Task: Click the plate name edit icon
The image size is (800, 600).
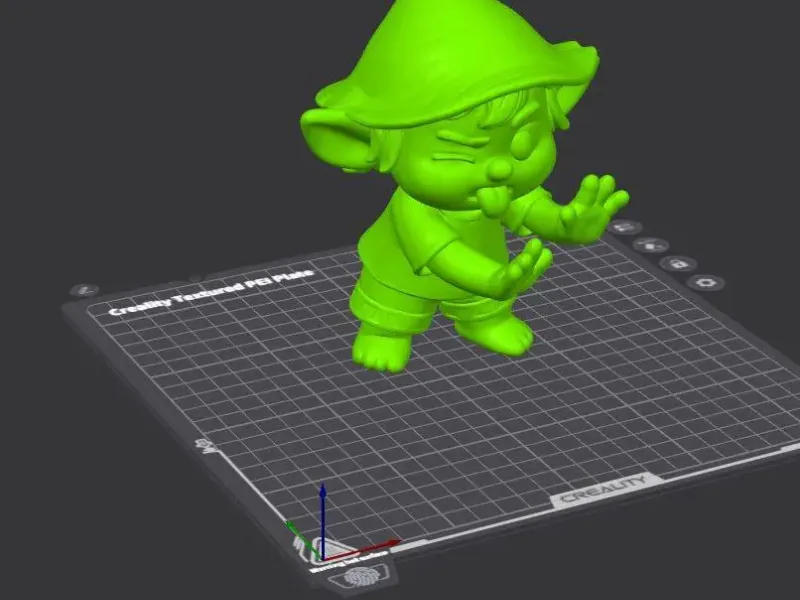Action: (x=85, y=290)
